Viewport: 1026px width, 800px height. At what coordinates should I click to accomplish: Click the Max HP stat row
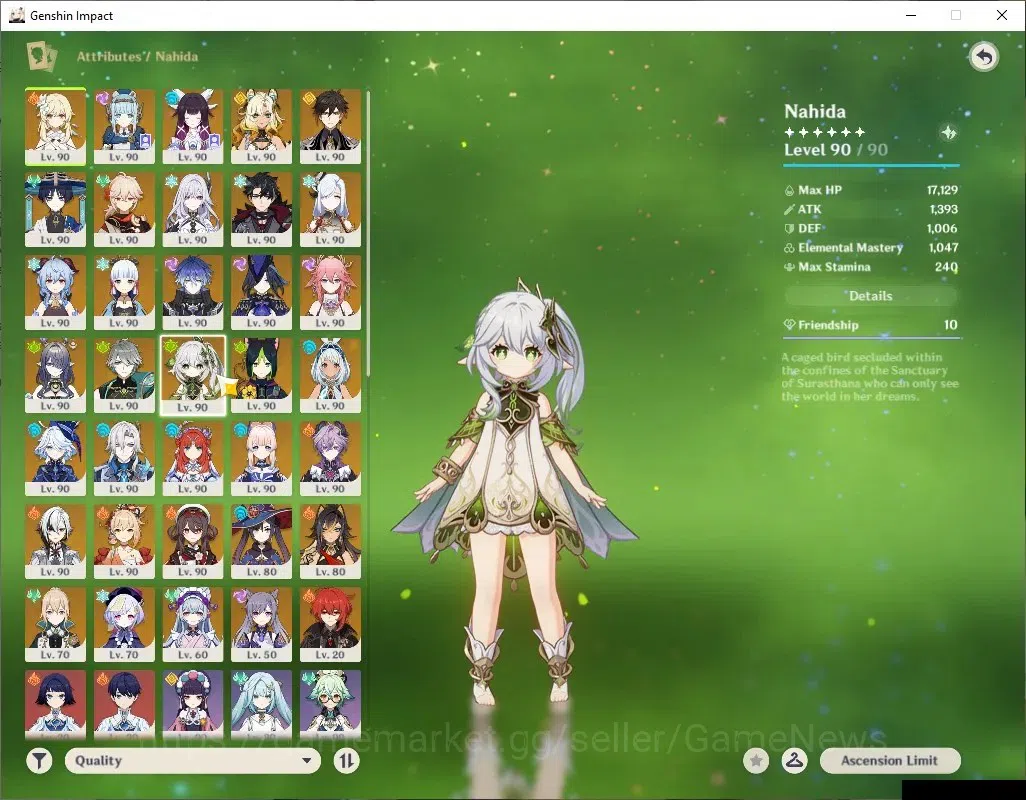(x=871, y=190)
